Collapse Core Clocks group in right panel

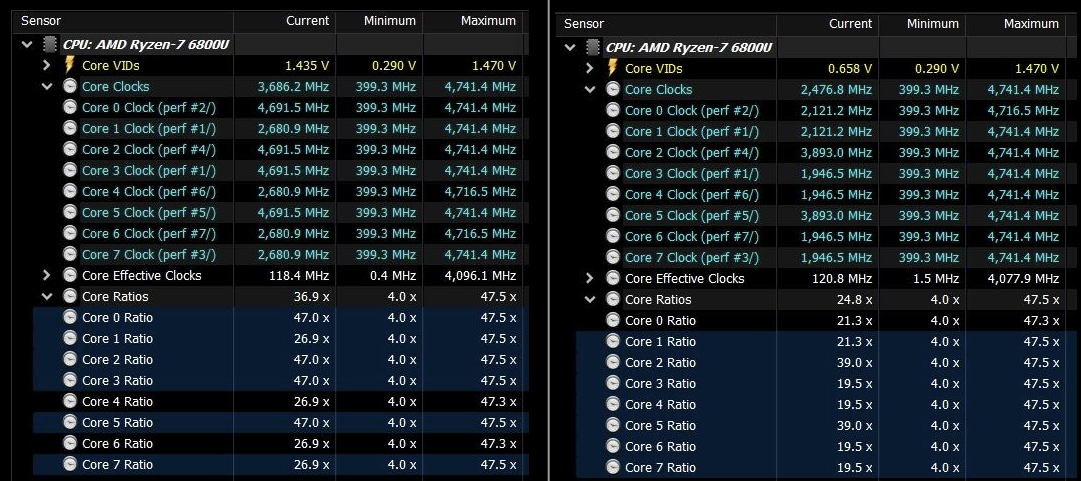[590, 90]
